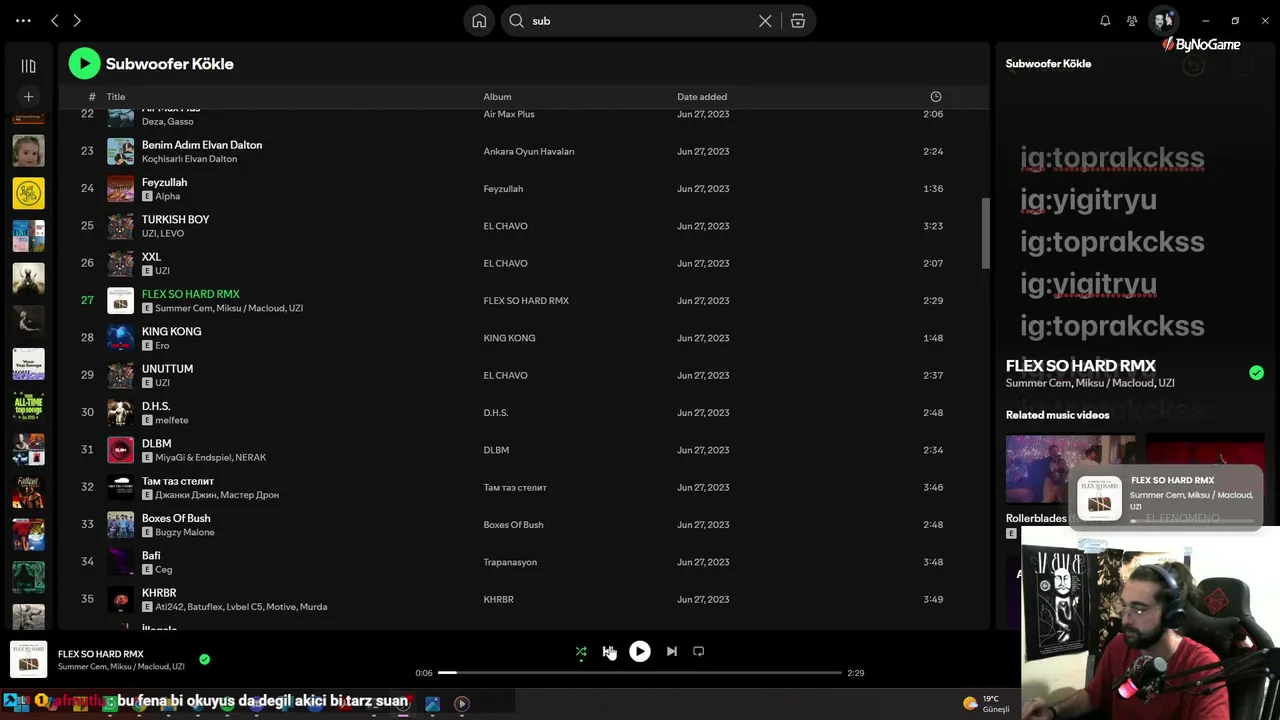1280x720 pixels.
Task: Sort the list by the Album column
Action: tap(497, 97)
